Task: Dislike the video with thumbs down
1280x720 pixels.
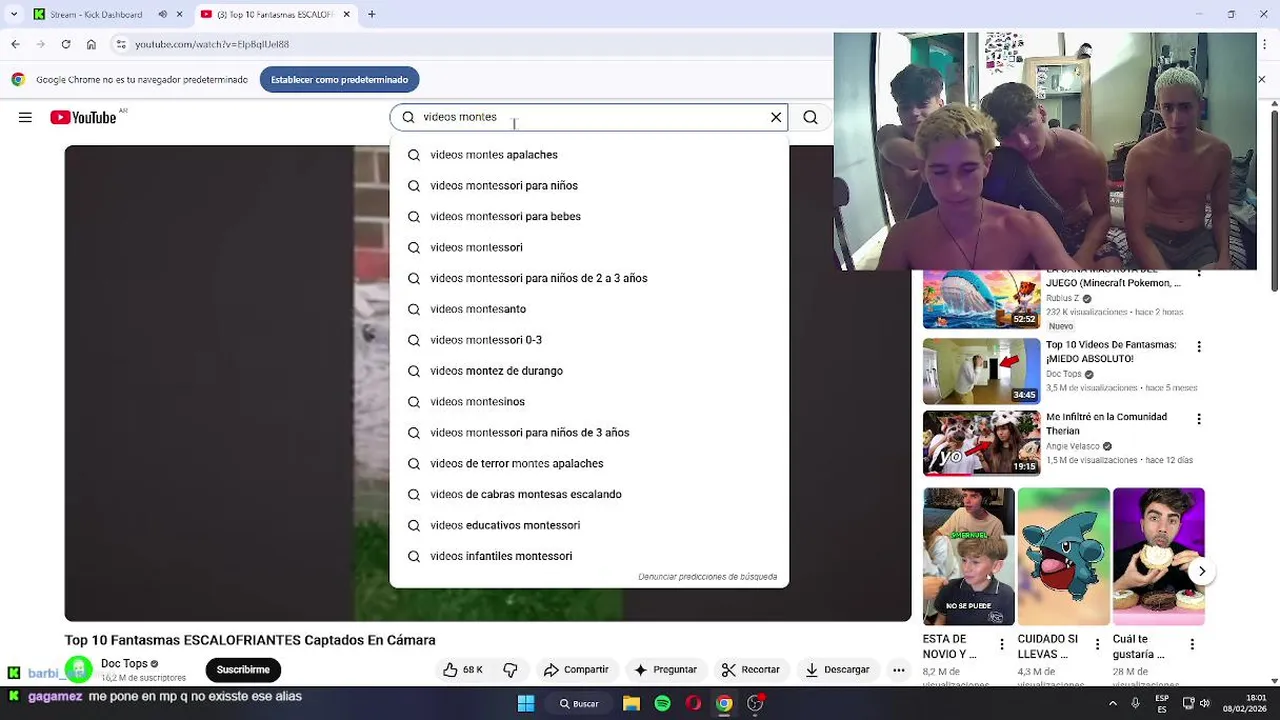Action: (510, 670)
